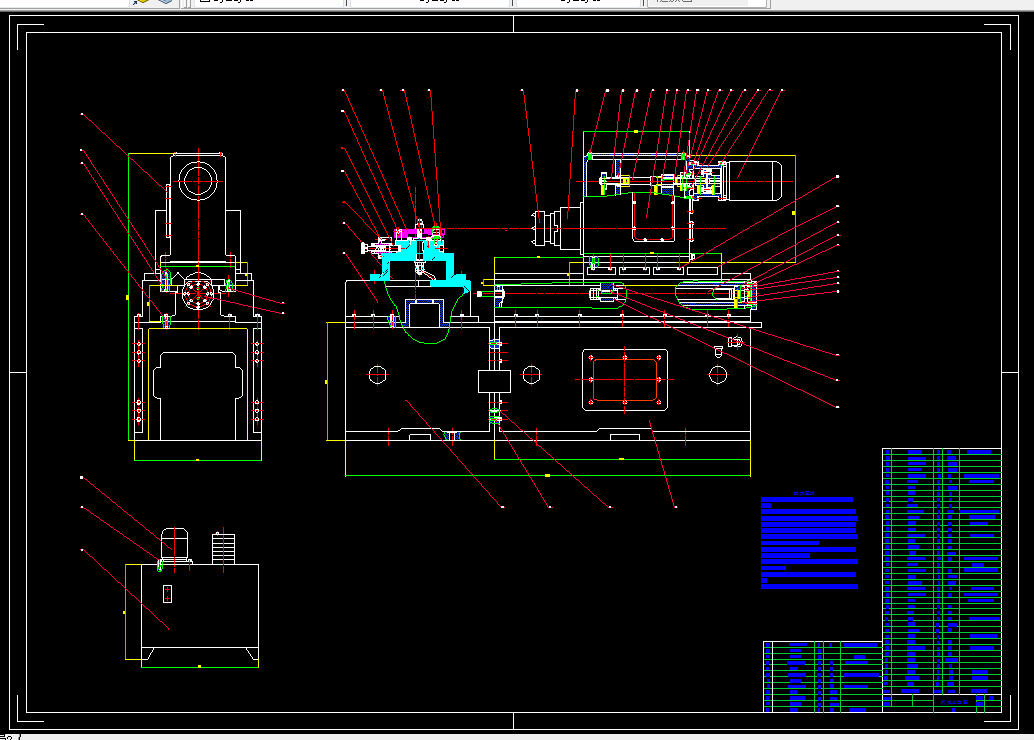Screen dimensions: 1034x740
Task: Select the coupling box between bed sections
Action: pos(494,381)
